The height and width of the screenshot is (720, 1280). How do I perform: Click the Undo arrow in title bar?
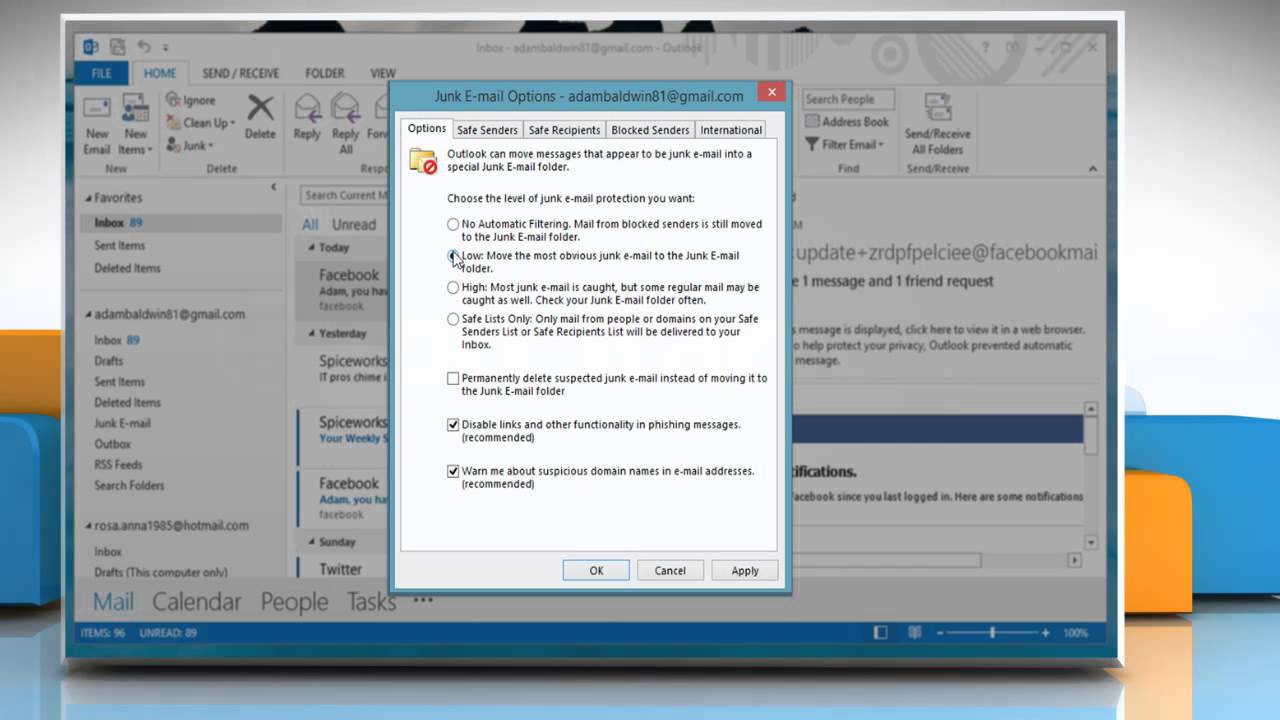(x=144, y=47)
